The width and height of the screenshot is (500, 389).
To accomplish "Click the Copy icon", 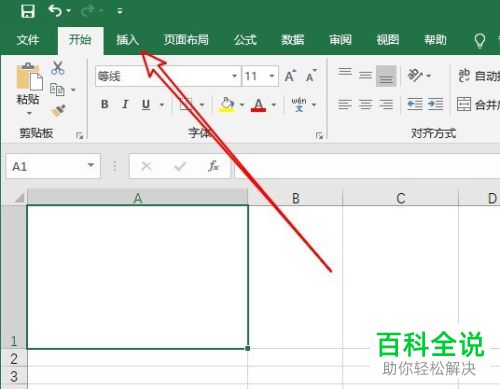I will (x=57, y=89).
